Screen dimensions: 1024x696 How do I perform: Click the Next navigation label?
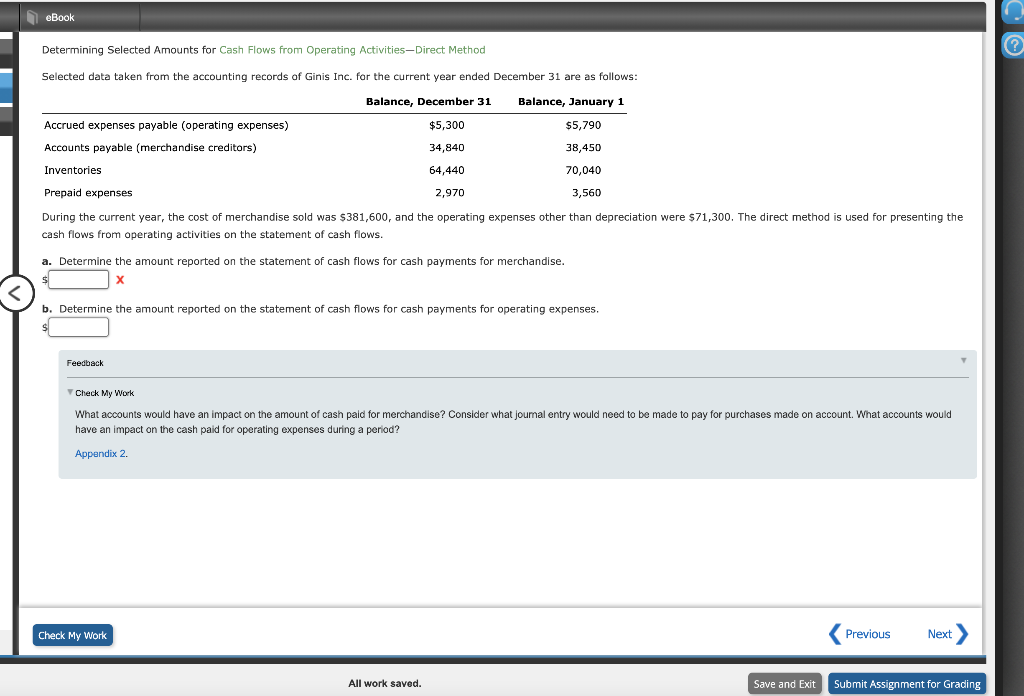(938, 633)
